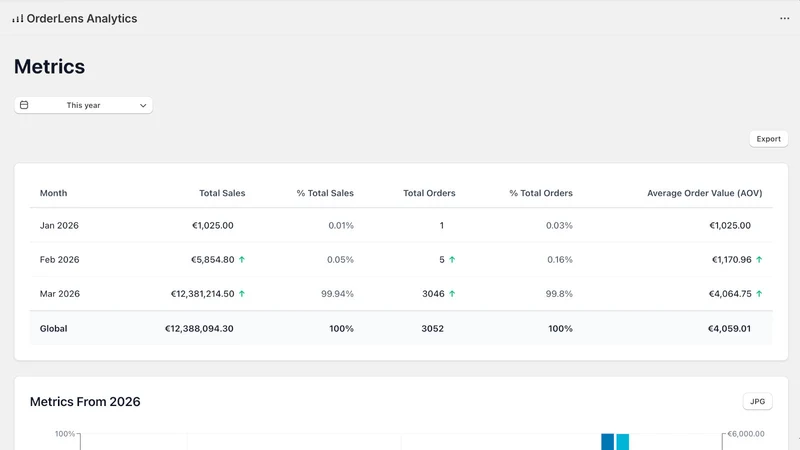Click the up arrow next to 3046 orders

coord(452,294)
